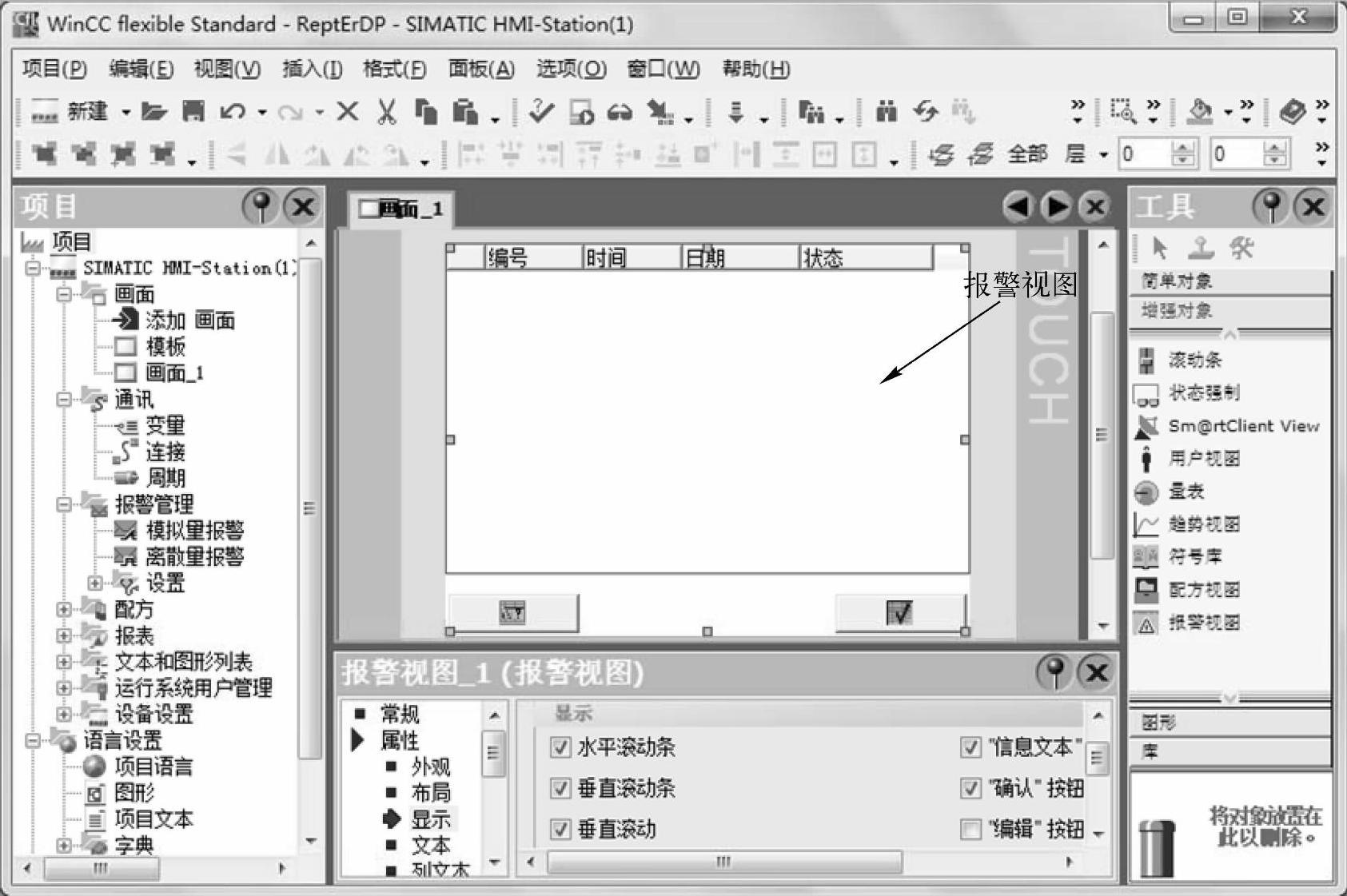
Task: Run consistency check checkmark icon
Action: tap(541, 112)
